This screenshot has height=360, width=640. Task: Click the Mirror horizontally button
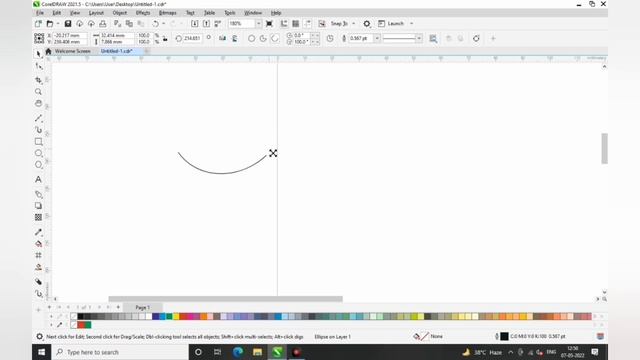click(x=222, y=38)
